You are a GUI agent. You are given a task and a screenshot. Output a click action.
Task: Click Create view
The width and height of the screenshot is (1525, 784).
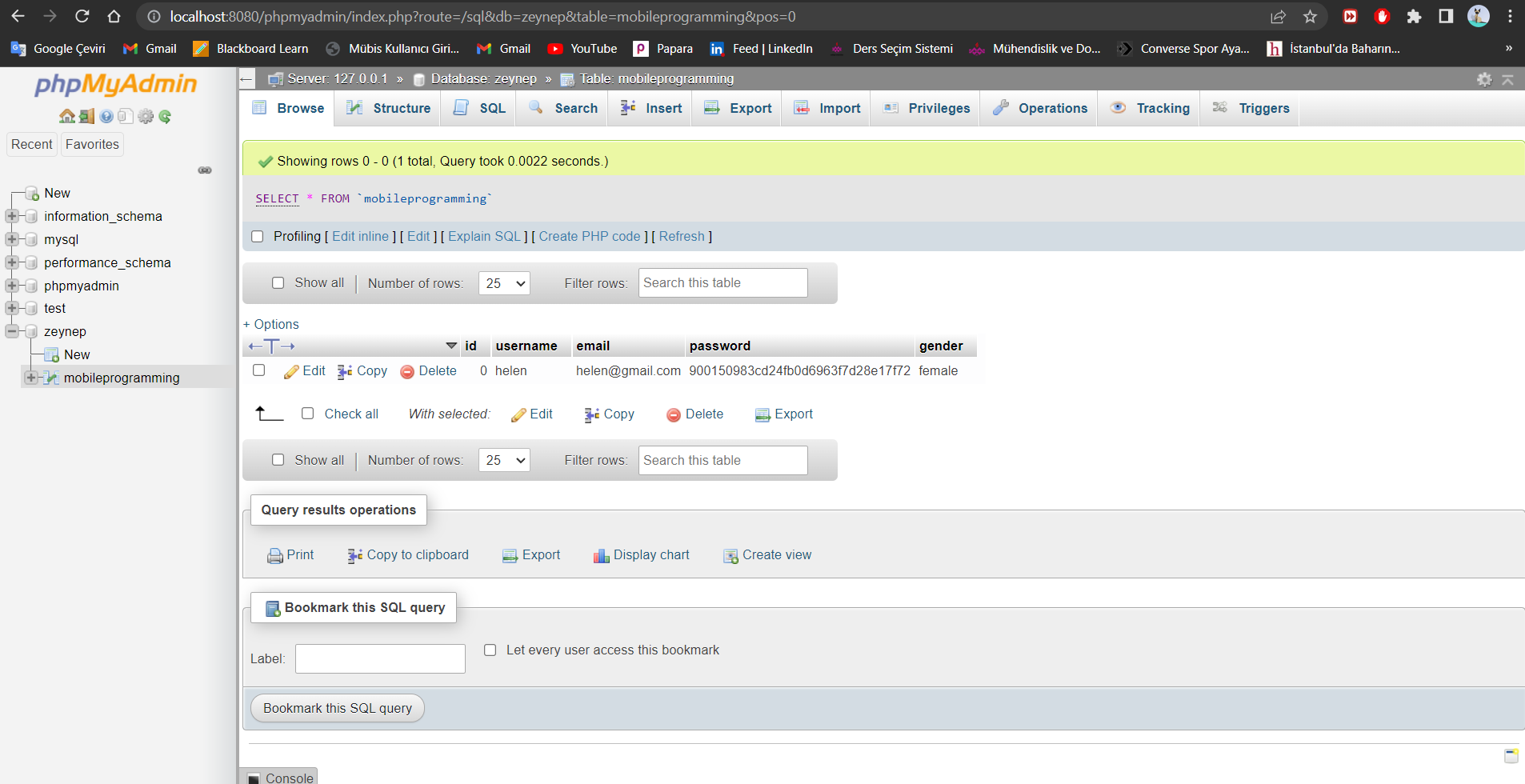pyautogui.click(x=767, y=554)
